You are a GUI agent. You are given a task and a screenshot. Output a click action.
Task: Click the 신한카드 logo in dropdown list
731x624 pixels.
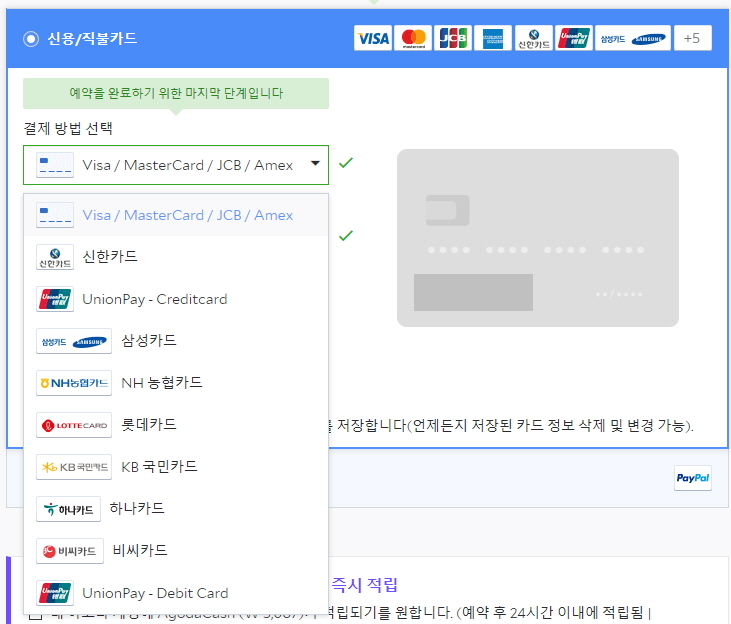[55, 257]
